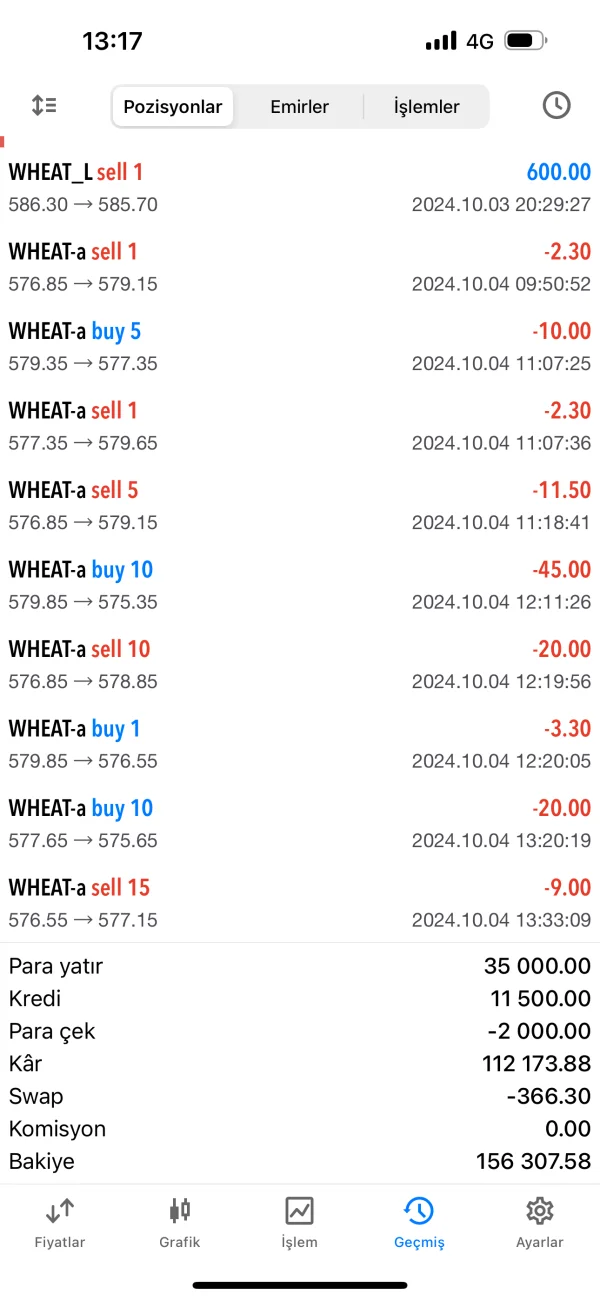Open the date range clock icon

point(556,105)
